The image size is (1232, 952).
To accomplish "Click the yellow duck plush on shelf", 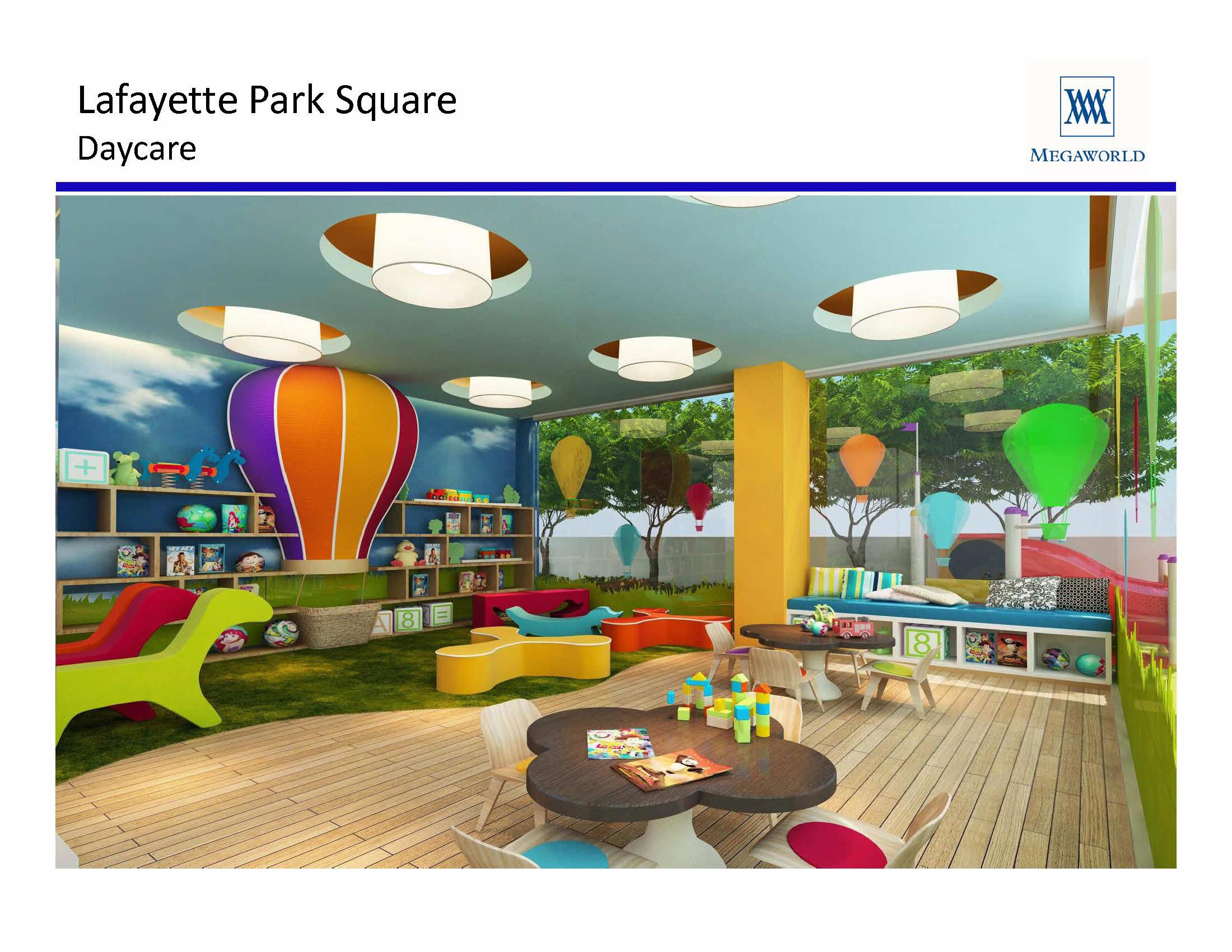I will point(406,553).
